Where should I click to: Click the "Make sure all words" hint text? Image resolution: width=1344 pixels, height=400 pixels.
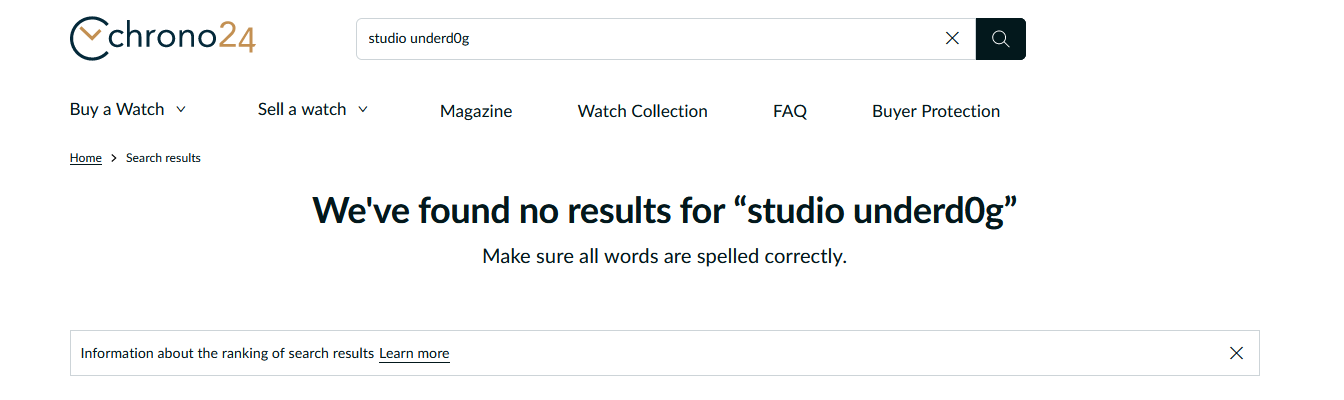point(664,256)
